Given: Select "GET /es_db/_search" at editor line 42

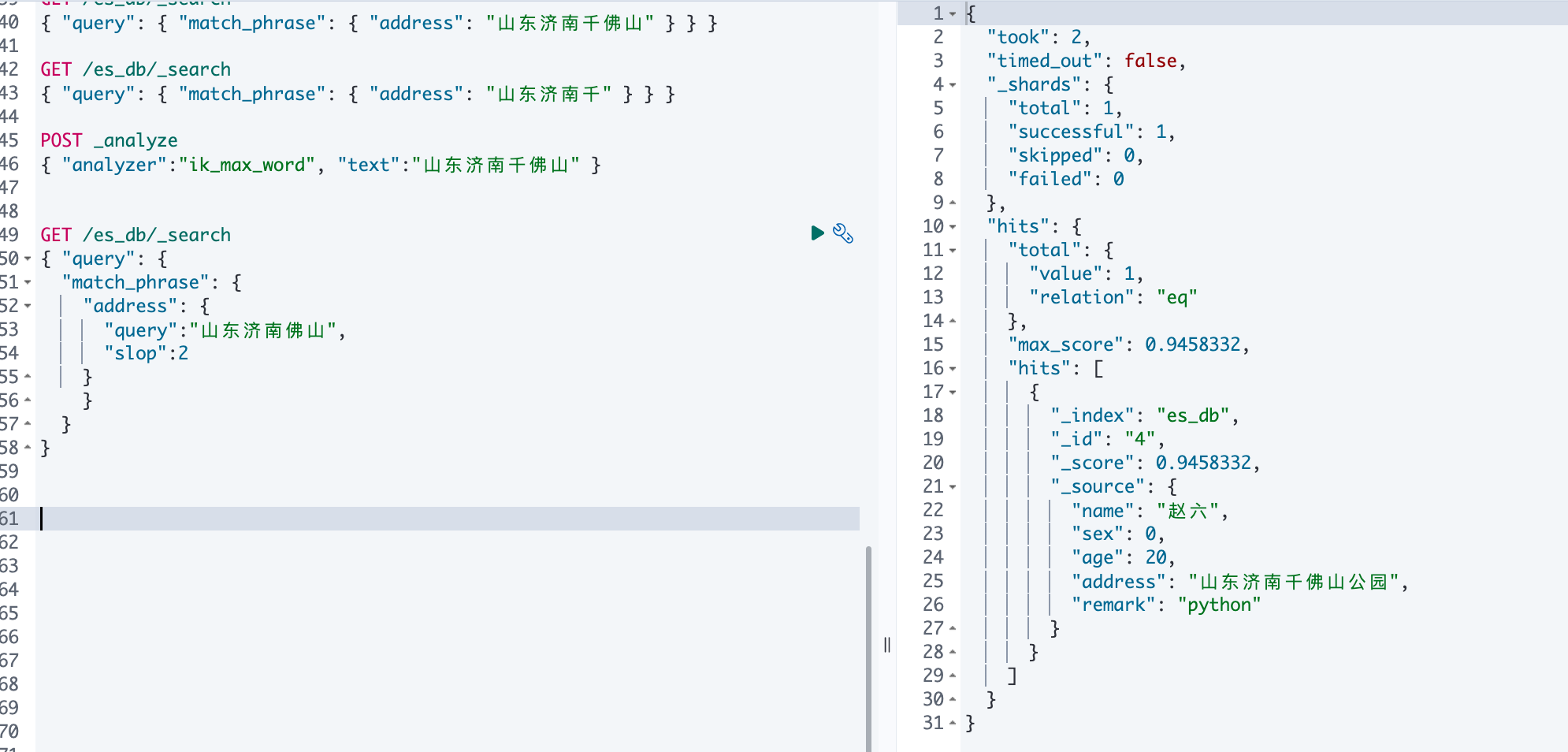Looking at the screenshot, I should coord(136,69).
